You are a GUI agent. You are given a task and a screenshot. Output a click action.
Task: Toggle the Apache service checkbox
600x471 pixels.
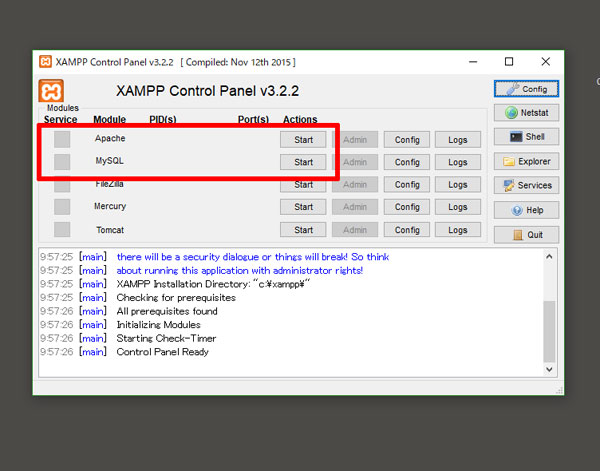[x=62, y=139]
